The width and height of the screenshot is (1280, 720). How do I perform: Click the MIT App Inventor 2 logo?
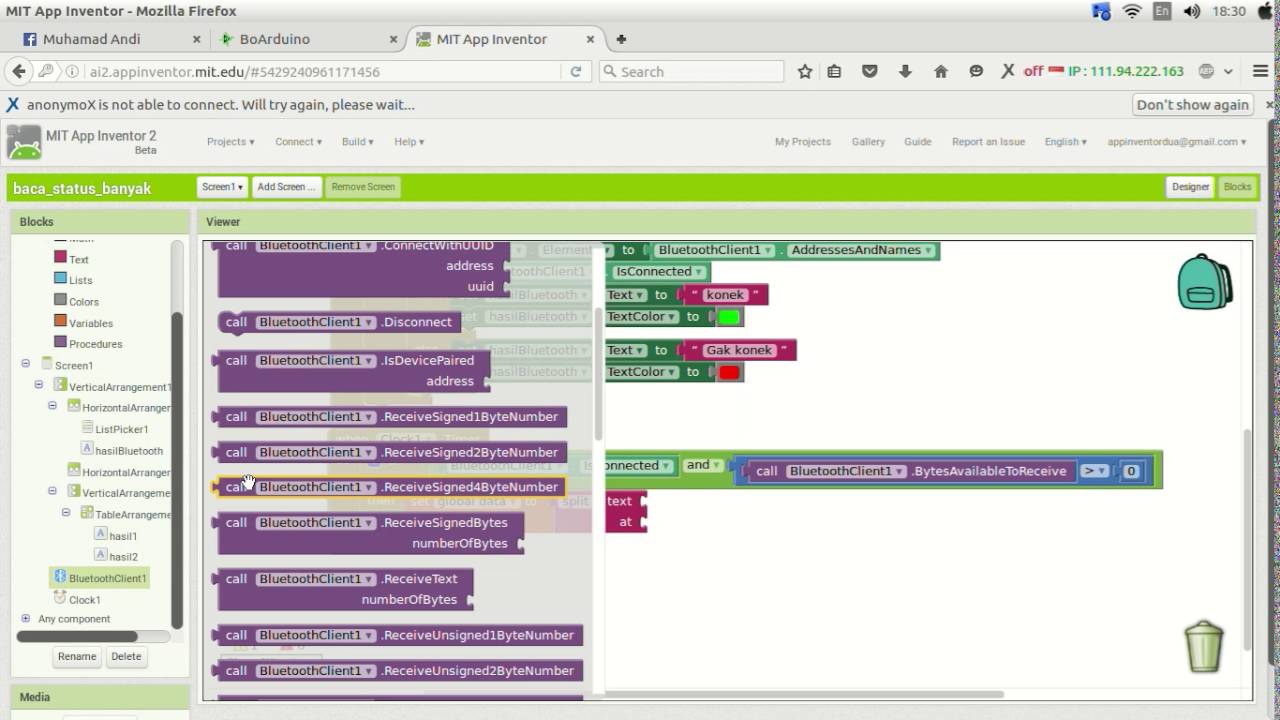click(24, 142)
